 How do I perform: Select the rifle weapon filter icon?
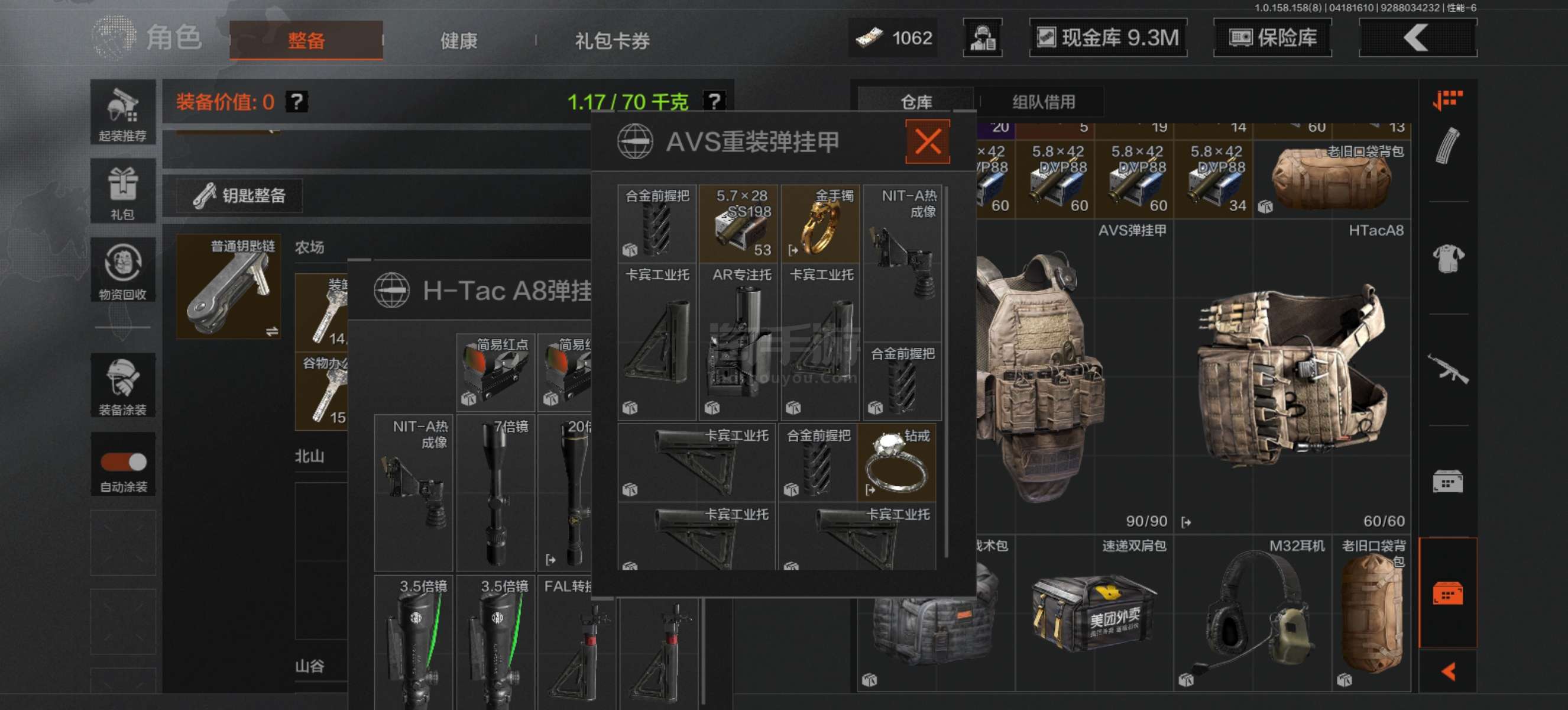(1448, 369)
